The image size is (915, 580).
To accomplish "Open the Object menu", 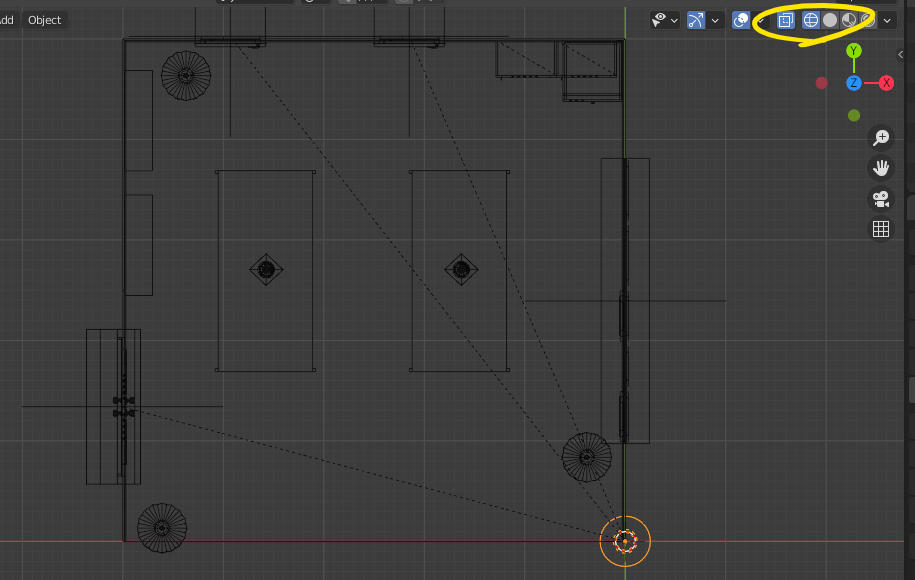I will coord(44,20).
